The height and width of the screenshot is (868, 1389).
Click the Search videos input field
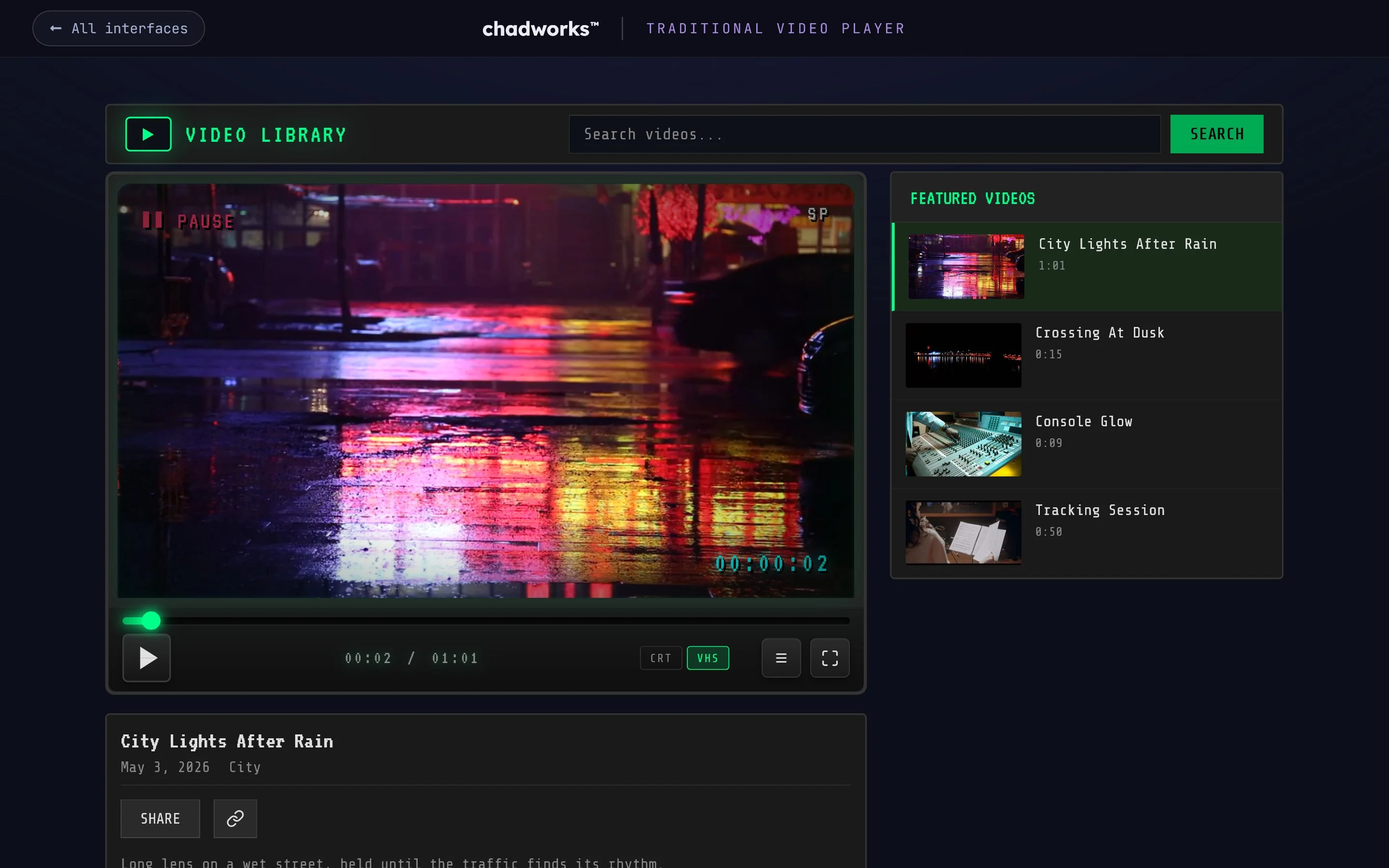pyautogui.click(x=864, y=134)
